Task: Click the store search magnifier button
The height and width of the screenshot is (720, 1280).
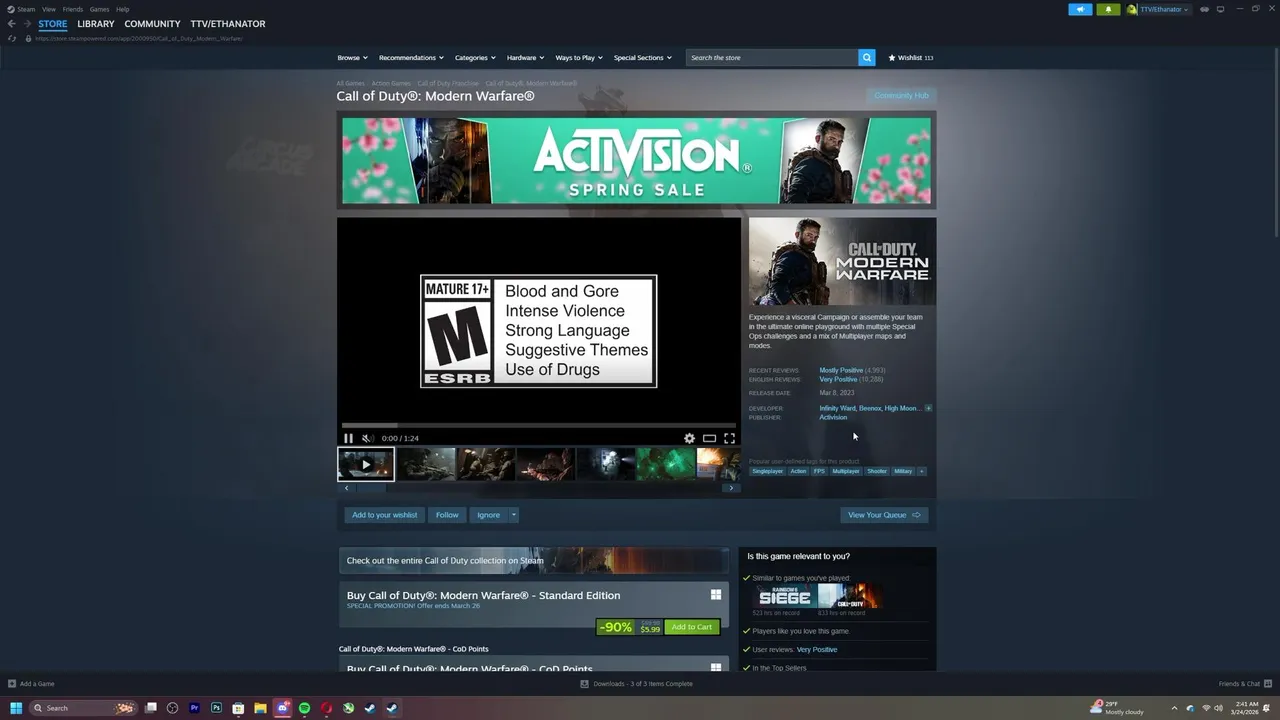Action: tap(867, 58)
